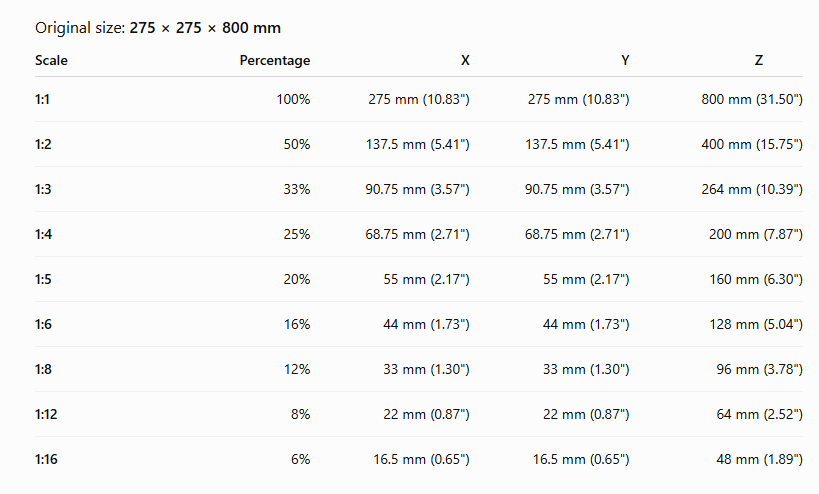The height and width of the screenshot is (494, 819).
Task: Click the Y column header
Action: [625, 61]
